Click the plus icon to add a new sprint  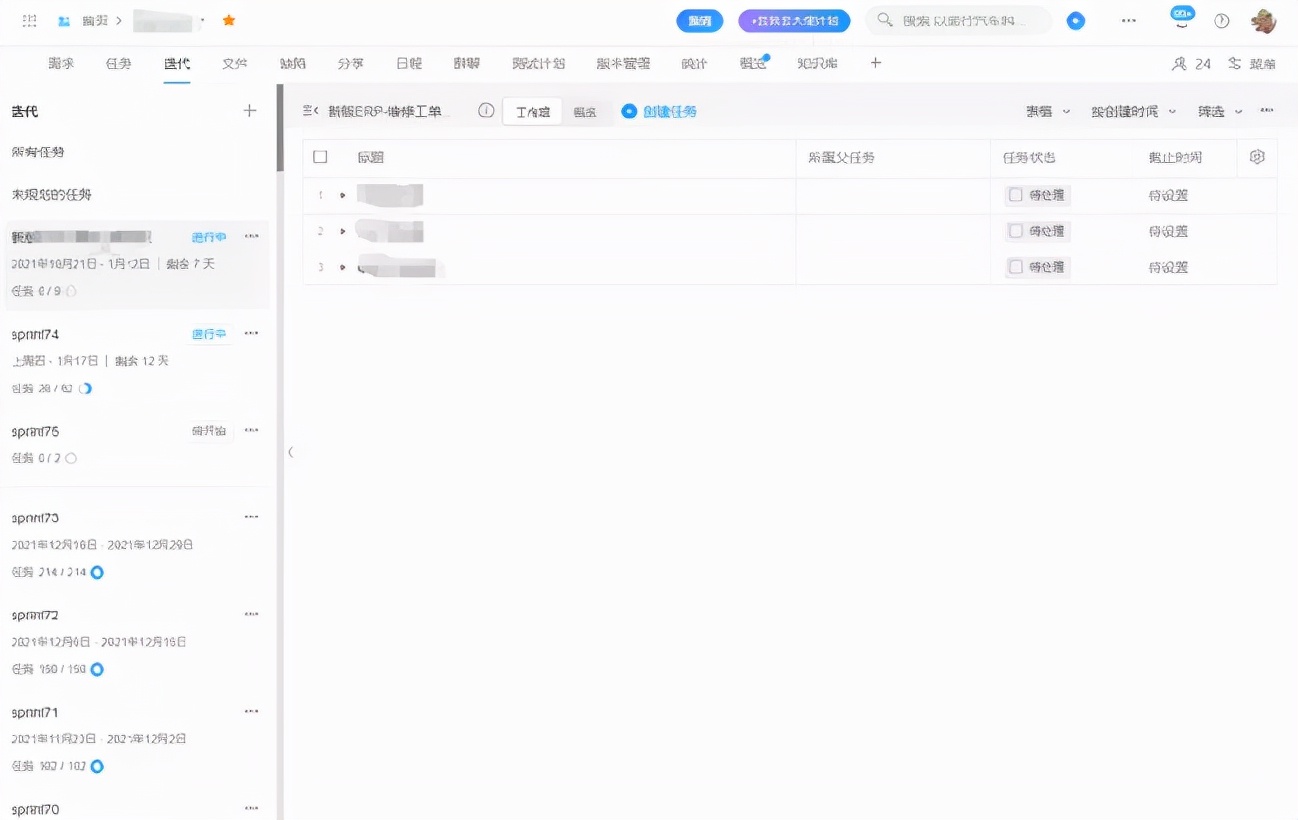click(x=249, y=111)
